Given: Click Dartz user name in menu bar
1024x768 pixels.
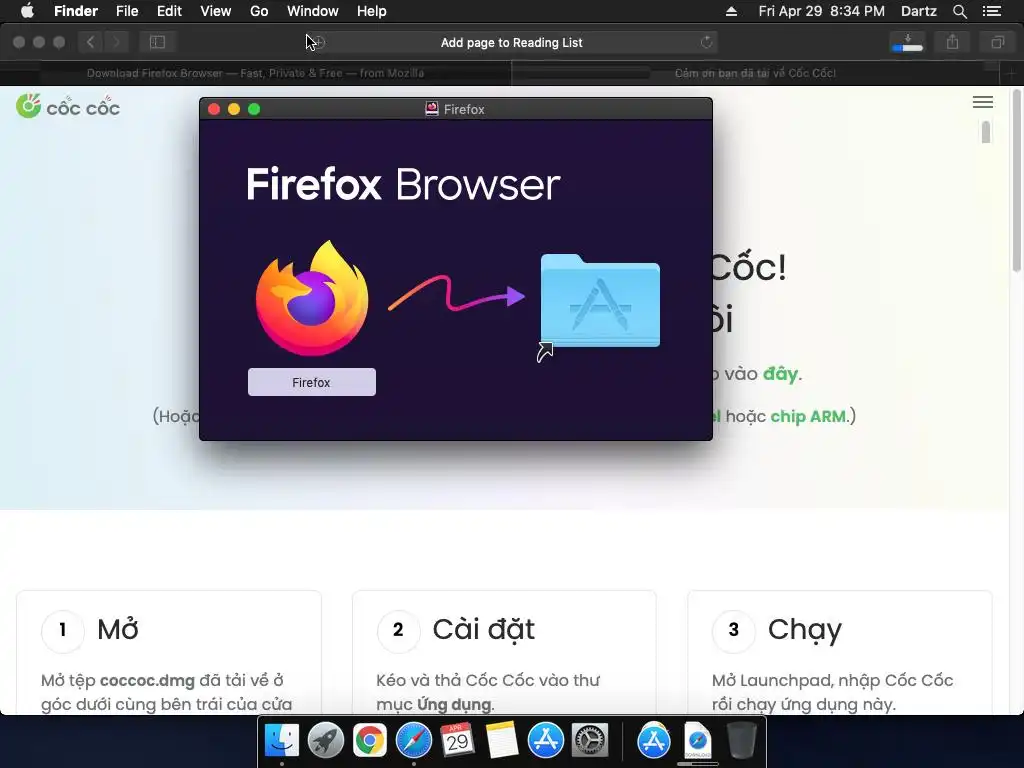Looking at the screenshot, I should tap(918, 11).
